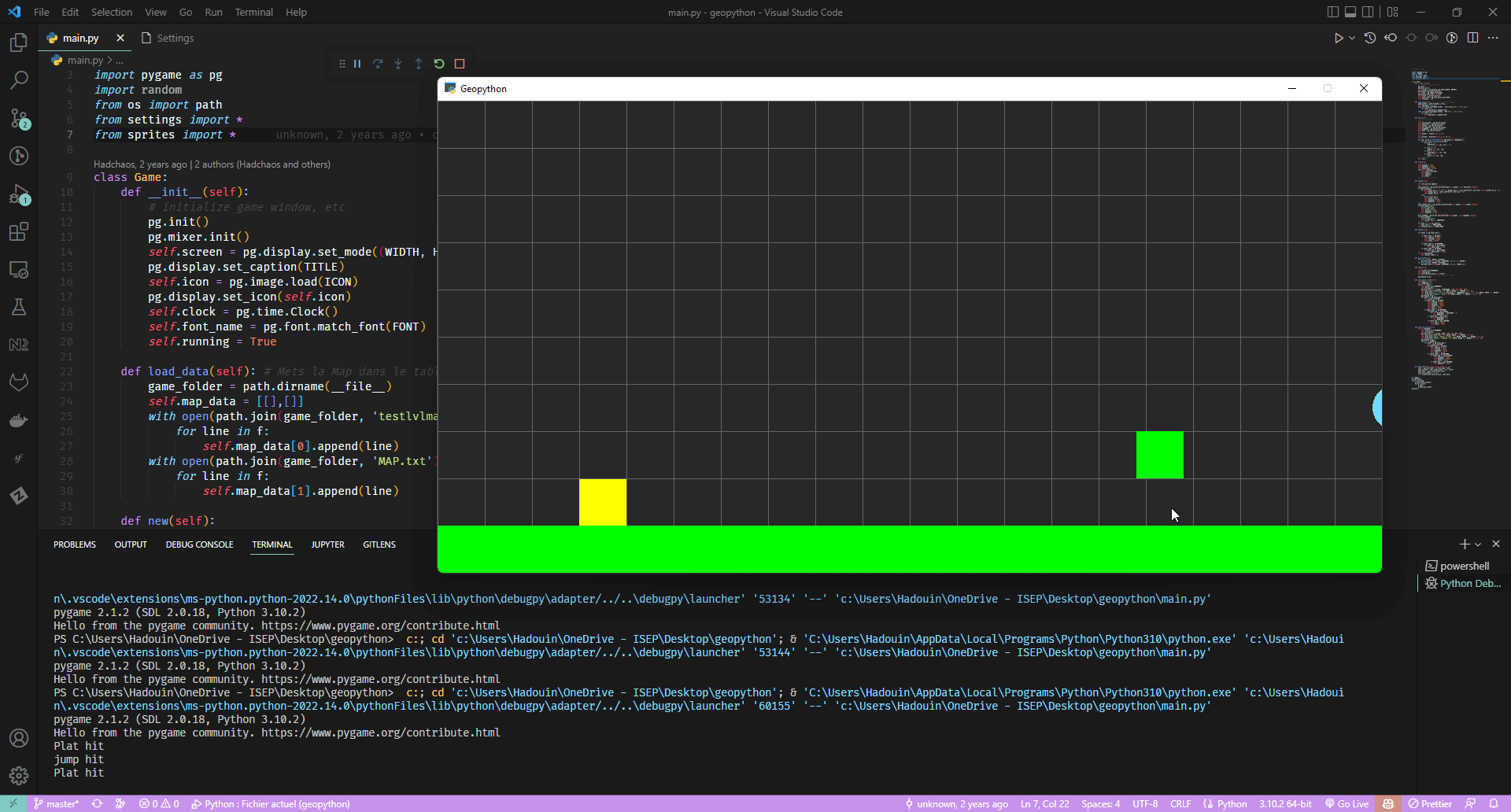Switch to the DEBUG CONSOLE tab
Screen dimensions: 1511x812
[x=199, y=544]
